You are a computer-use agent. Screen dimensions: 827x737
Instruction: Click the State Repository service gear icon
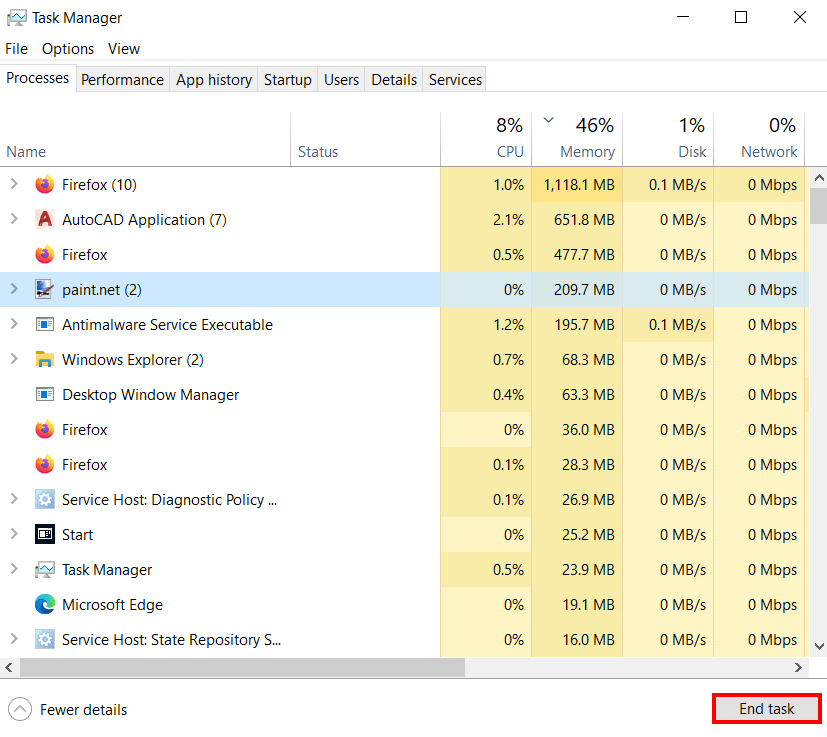click(x=45, y=639)
